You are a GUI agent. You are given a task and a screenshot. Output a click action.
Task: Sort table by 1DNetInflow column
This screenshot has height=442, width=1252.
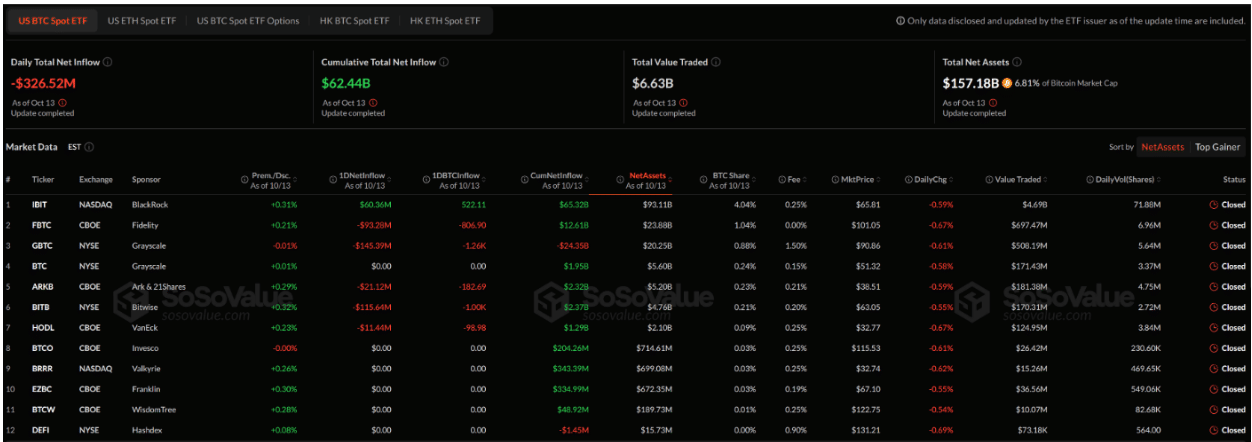click(367, 180)
